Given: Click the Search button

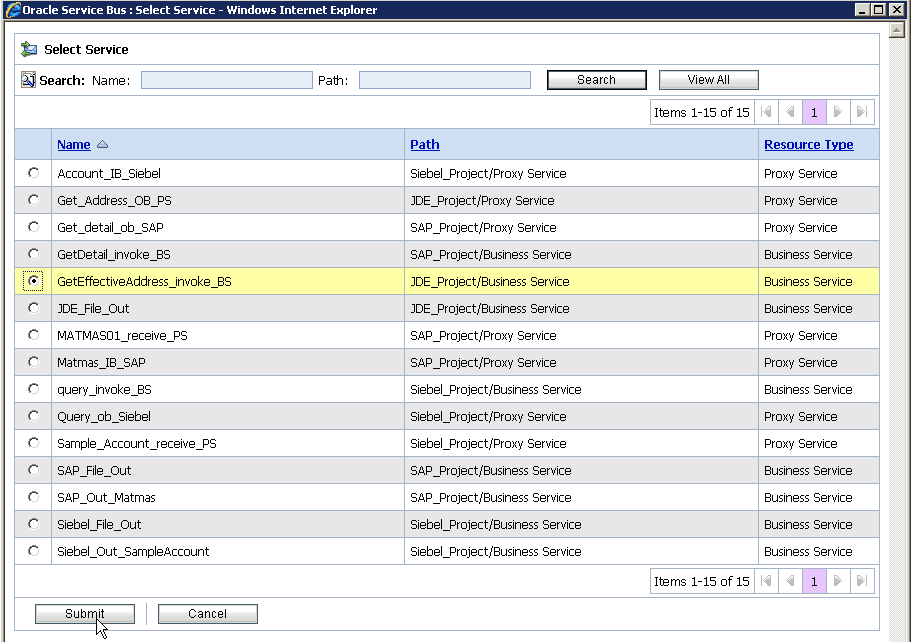Looking at the screenshot, I should (x=596, y=79).
